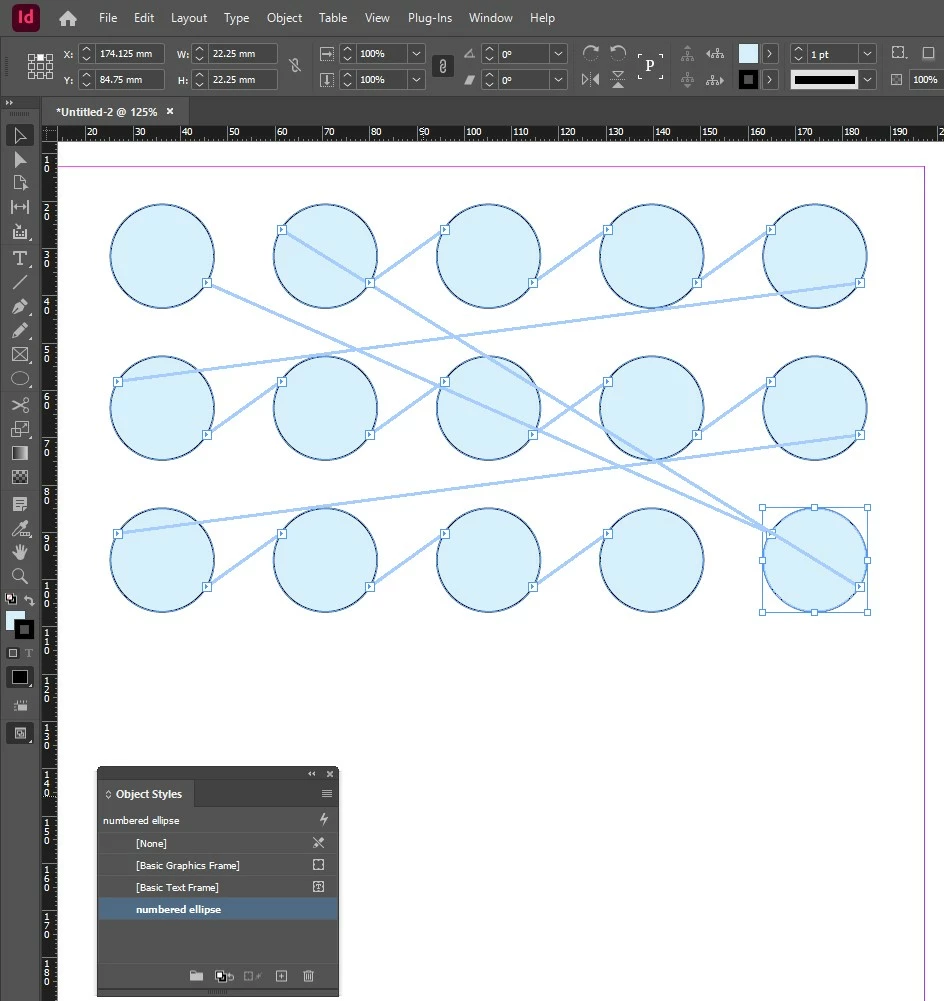
Task: Open the Window menu
Action: (x=490, y=18)
